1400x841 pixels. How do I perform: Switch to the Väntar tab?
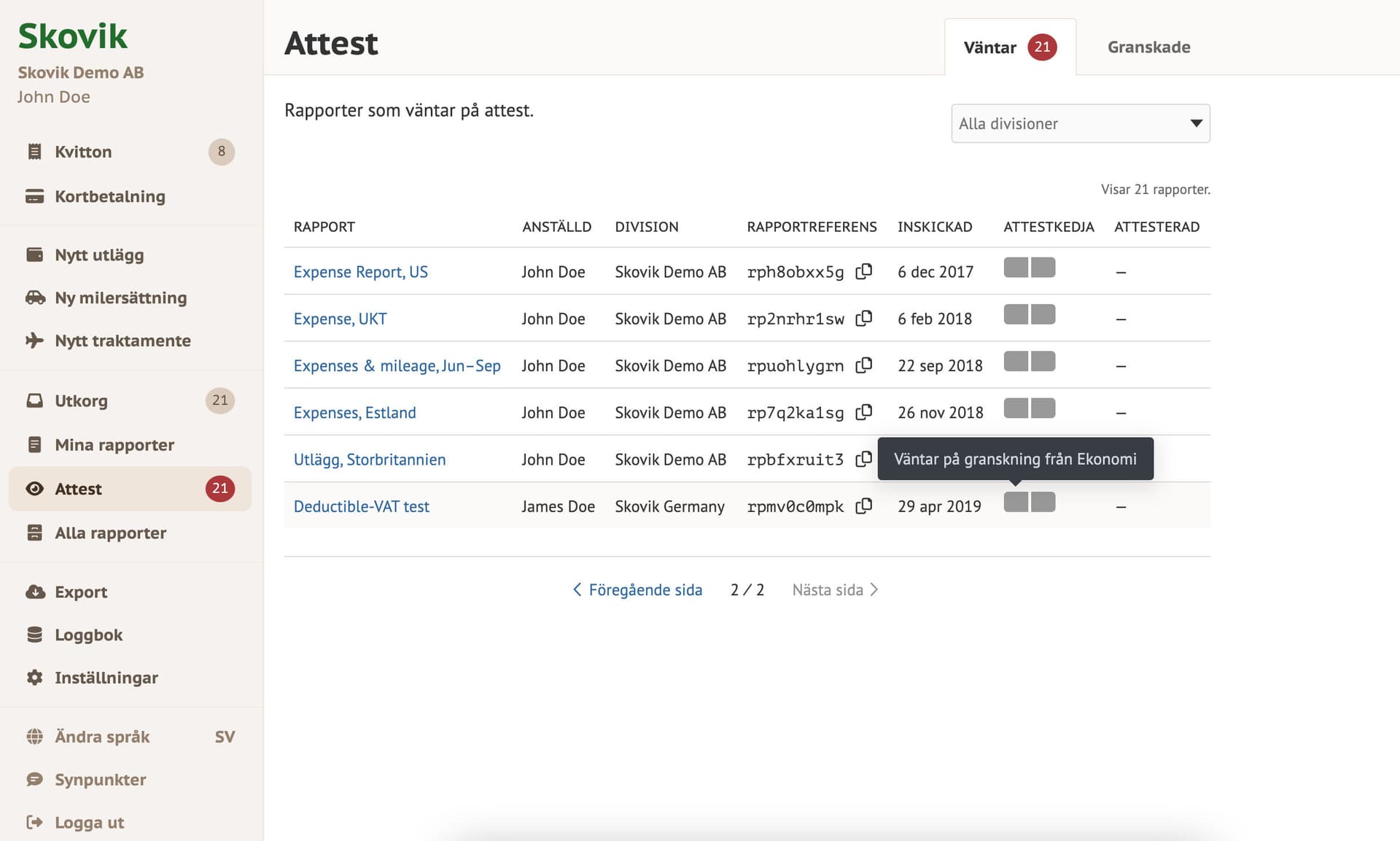point(1010,47)
